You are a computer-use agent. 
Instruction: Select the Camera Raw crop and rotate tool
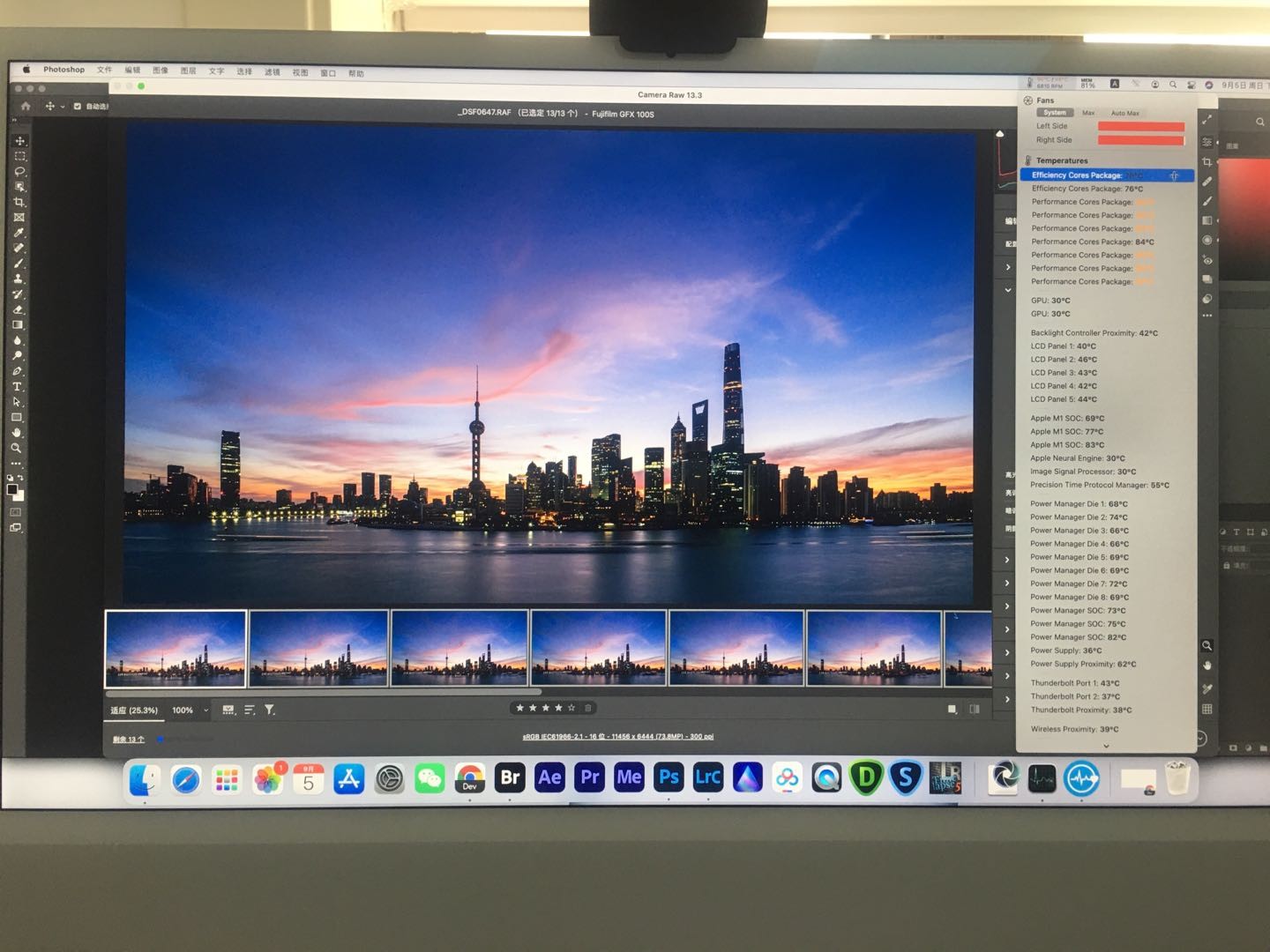coord(1207,162)
